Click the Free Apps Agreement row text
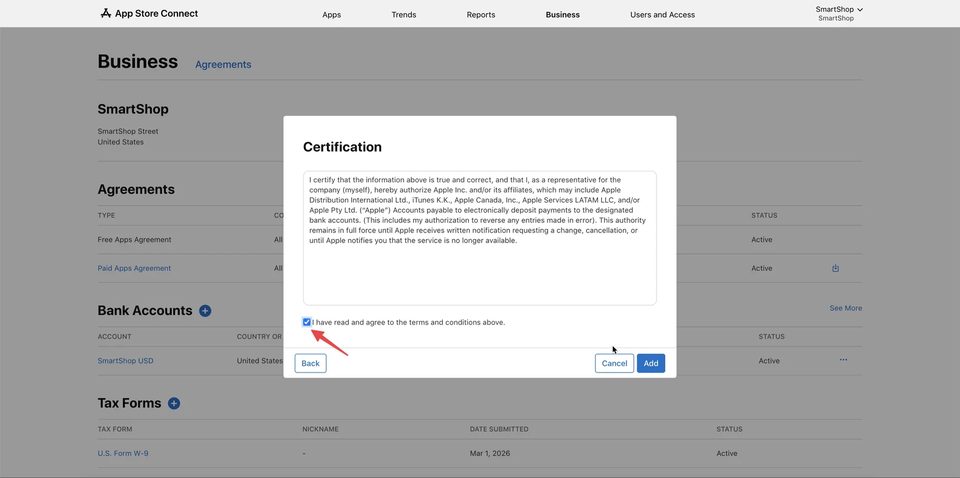 [134, 239]
